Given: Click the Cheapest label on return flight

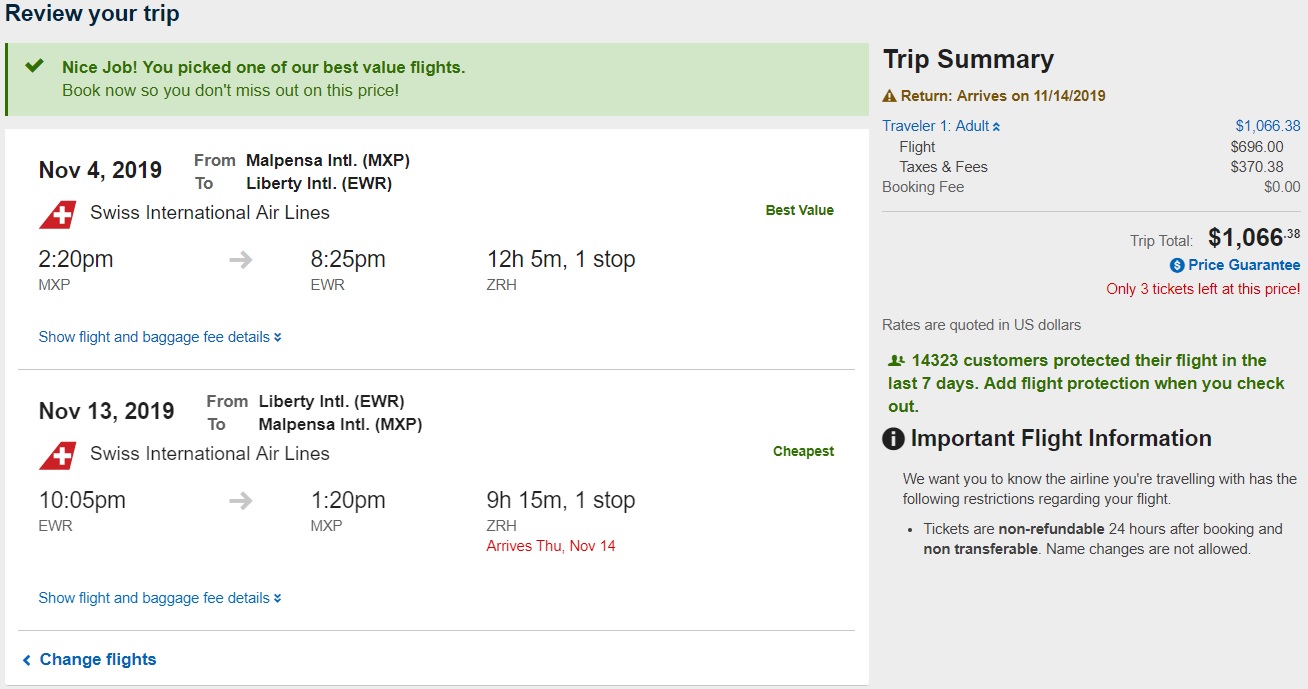Looking at the screenshot, I should click(803, 452).
